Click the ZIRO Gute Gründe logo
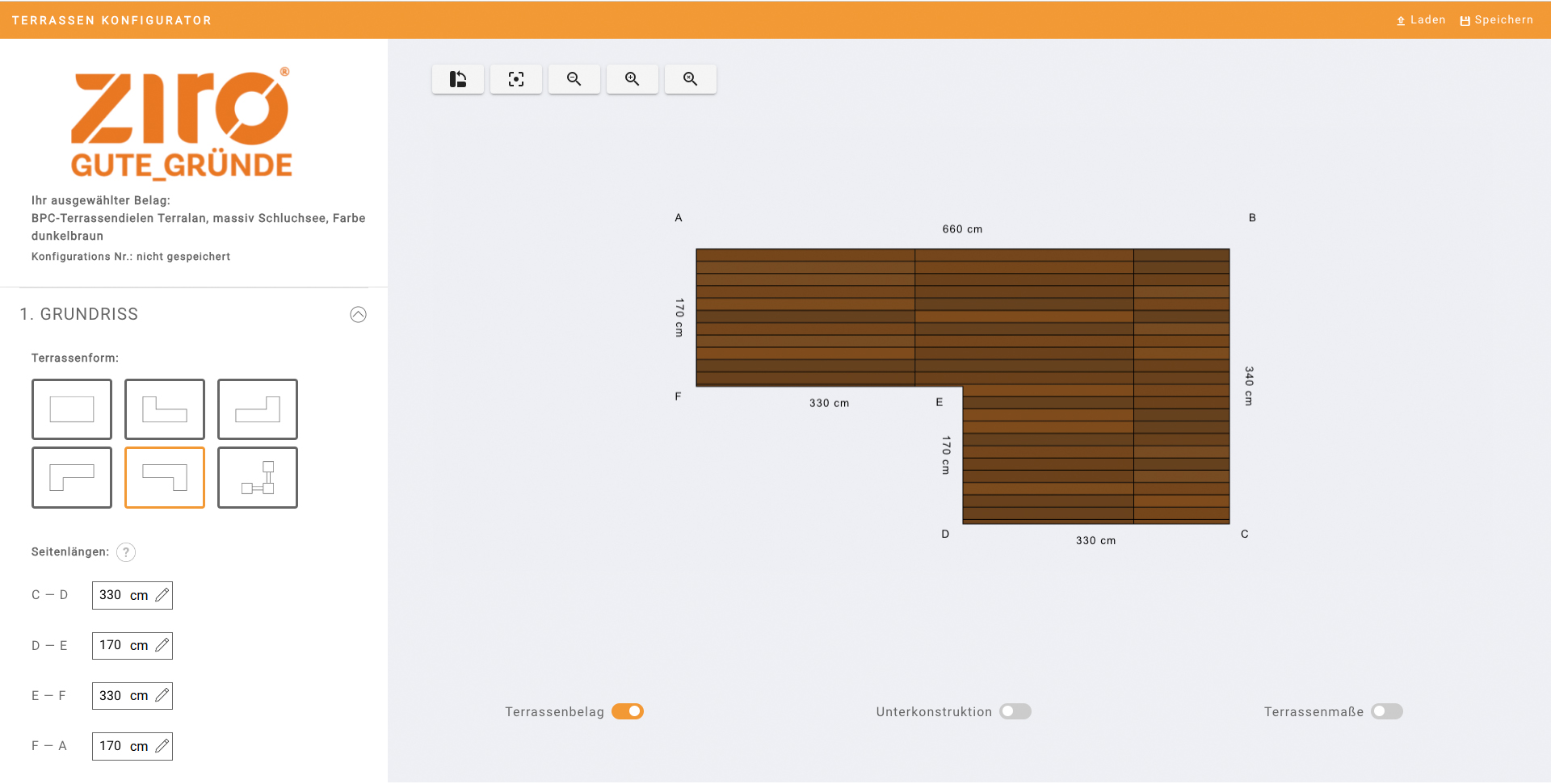 [182, 123]
